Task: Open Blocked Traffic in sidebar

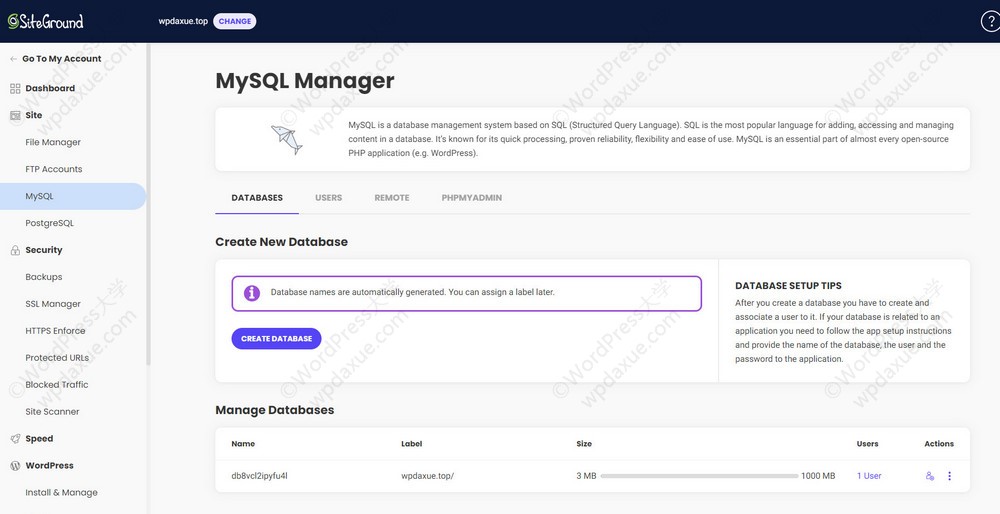Action: click(x=57, y=385)
